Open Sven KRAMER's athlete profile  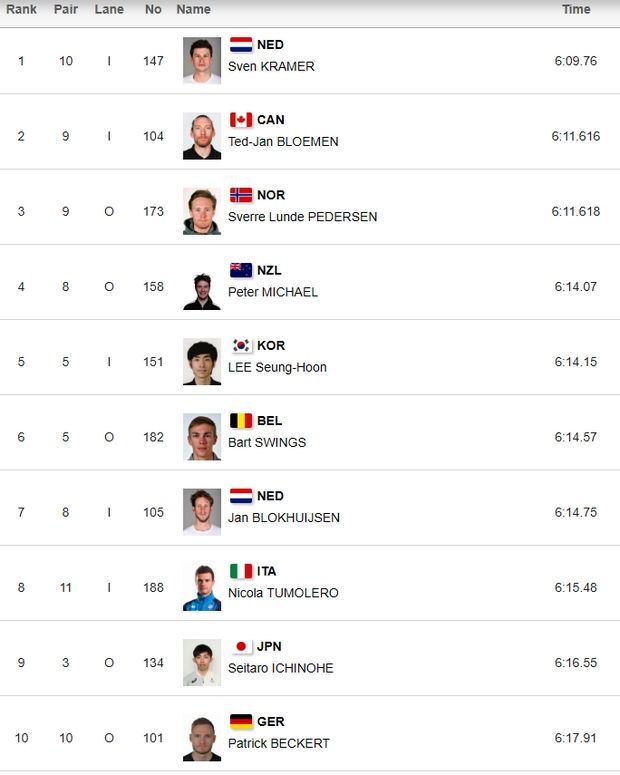tap(271, 67)
